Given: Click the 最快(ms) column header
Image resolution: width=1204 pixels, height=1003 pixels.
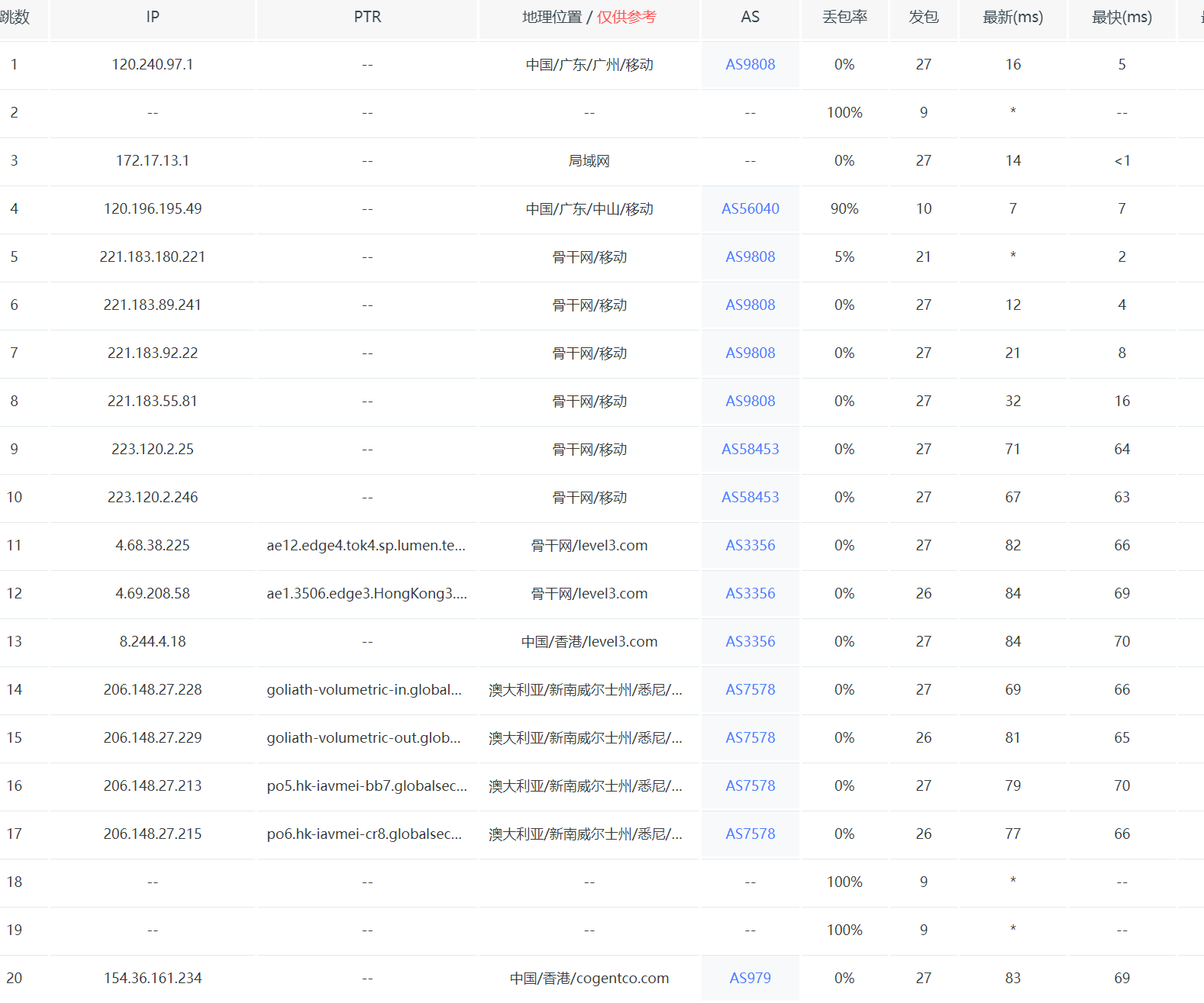Looking at the screenshot, I should (x=1122, y=17).
